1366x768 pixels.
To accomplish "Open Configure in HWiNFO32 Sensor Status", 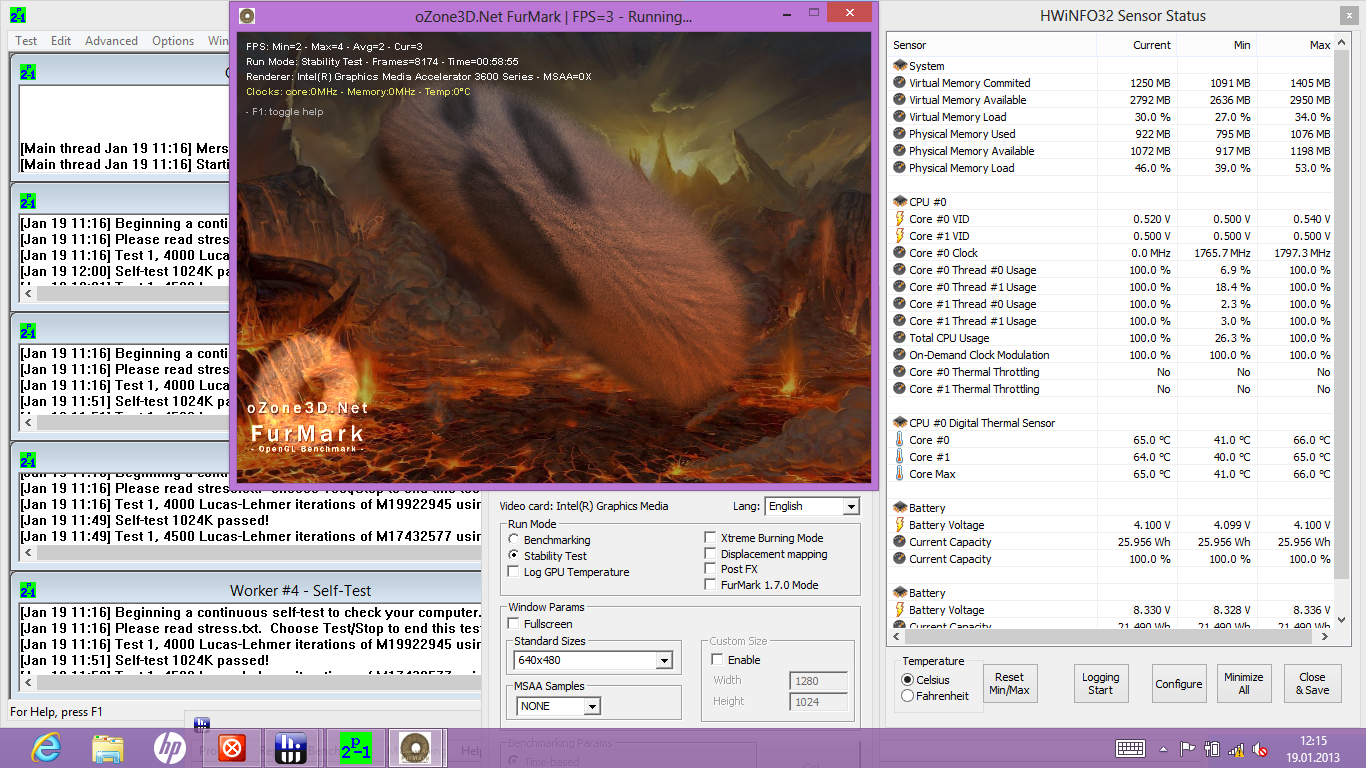I will 1179,683.
